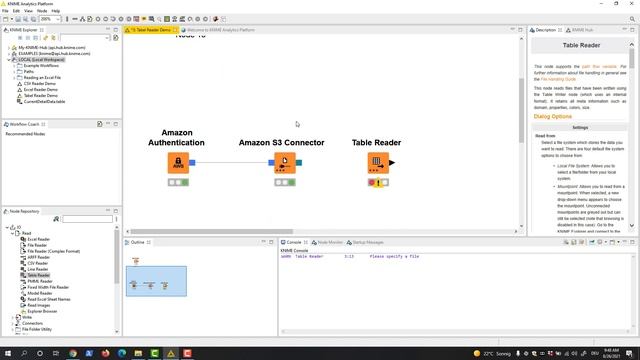Screen dimensions: 640x360
Task: Open the Windows Start menu
Action: click(x=7, y=353)
